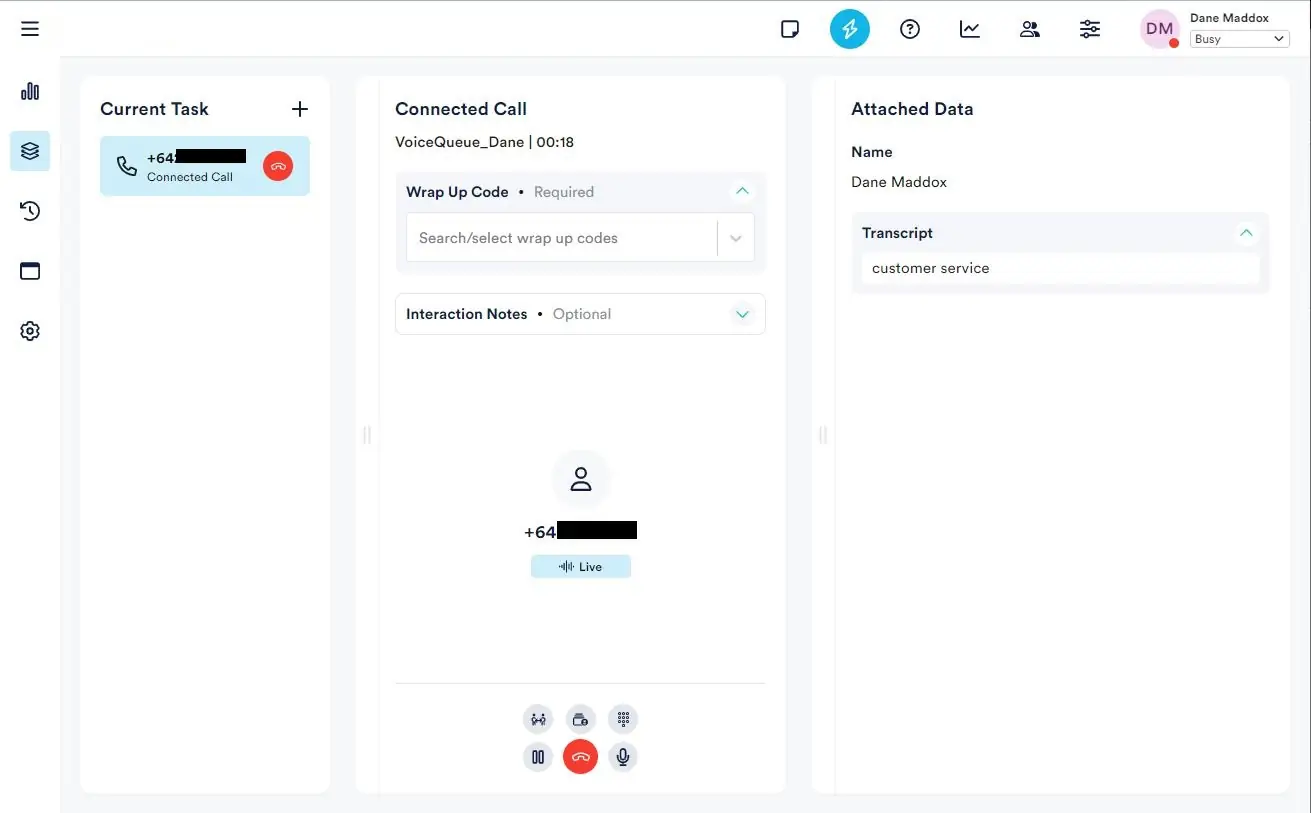Image resolution: width=1311 pixels, height=813 pixels.
Task: Open the sticky notes icon in top bar
Action: click(790, 29)
